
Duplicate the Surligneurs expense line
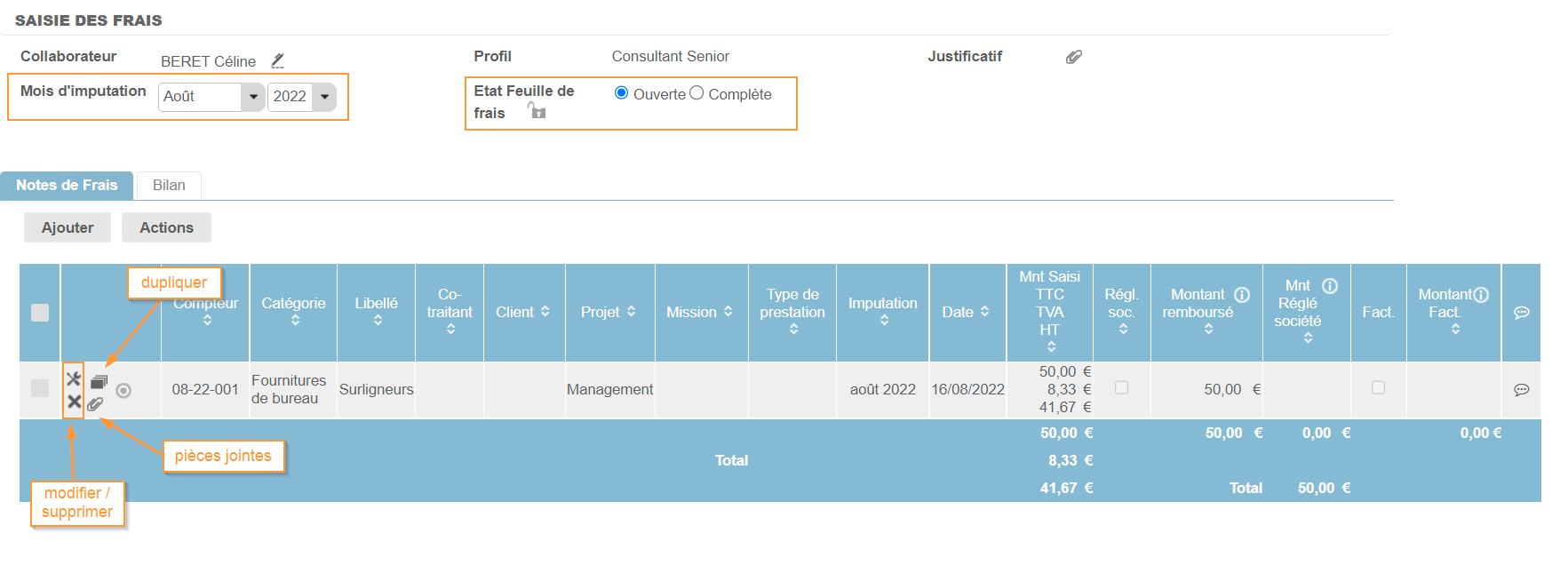(x=99, y=382)
